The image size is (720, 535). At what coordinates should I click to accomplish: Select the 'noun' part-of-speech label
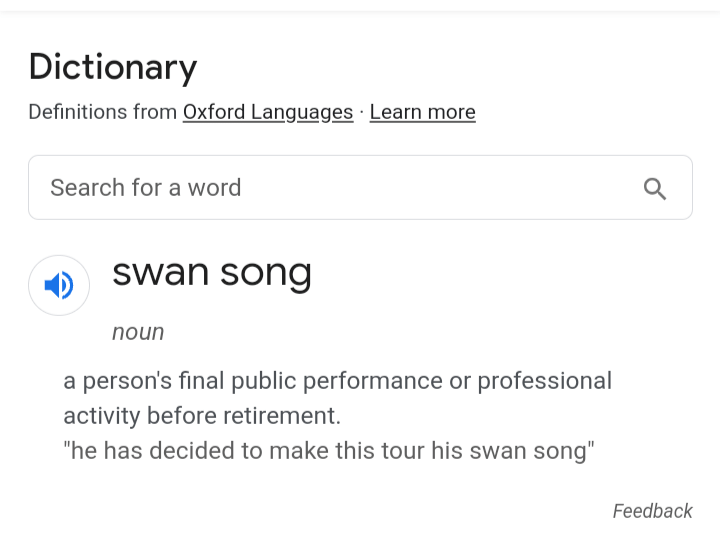(138, 332)
